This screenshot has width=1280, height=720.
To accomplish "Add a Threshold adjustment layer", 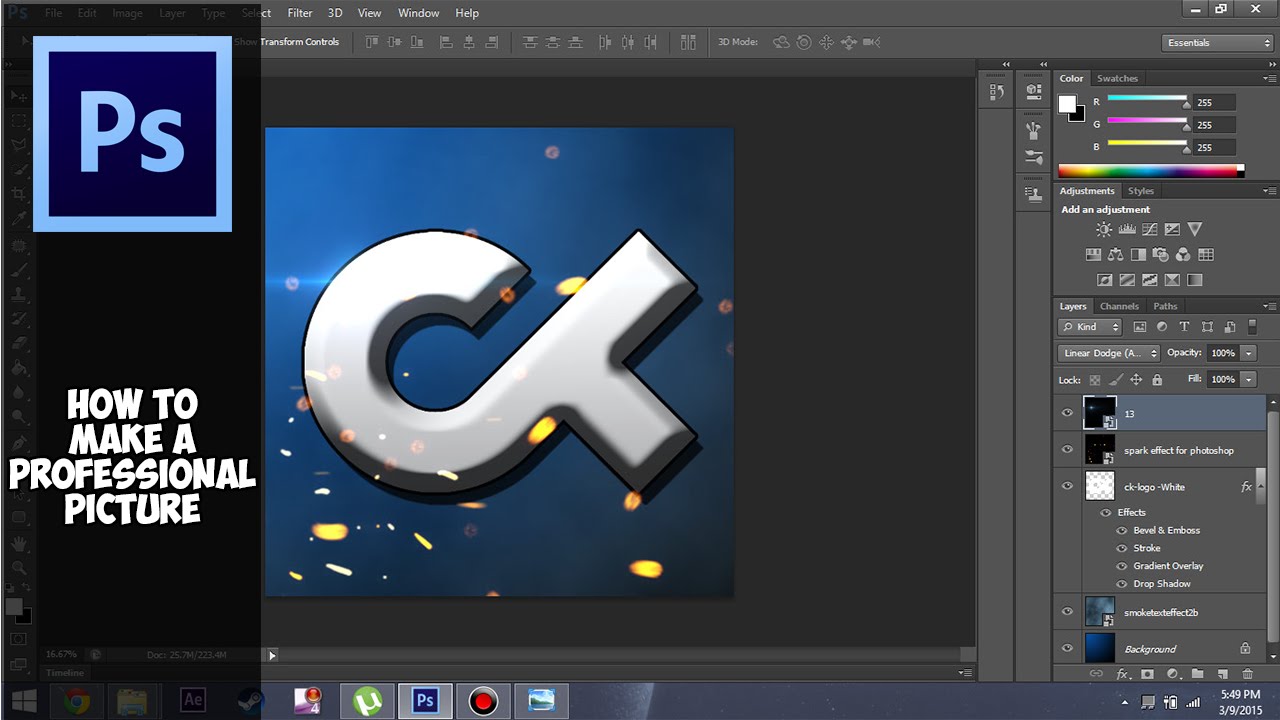I will coord(1150,280).
